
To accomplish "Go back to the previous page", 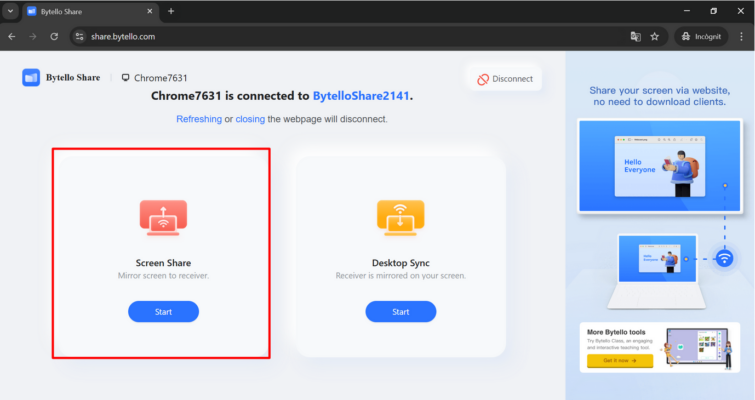I will point(12,36).
